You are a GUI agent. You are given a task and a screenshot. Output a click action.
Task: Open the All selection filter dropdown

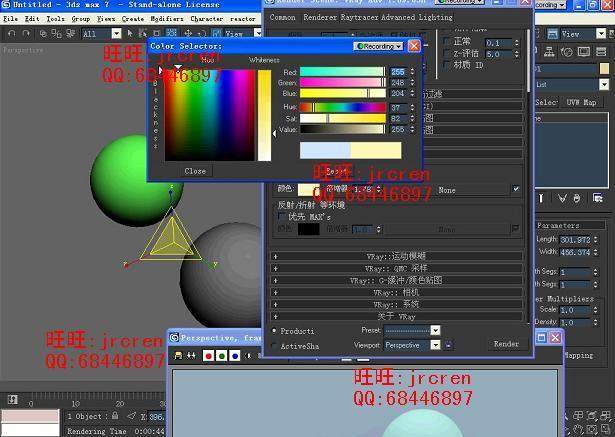(116, 34)
